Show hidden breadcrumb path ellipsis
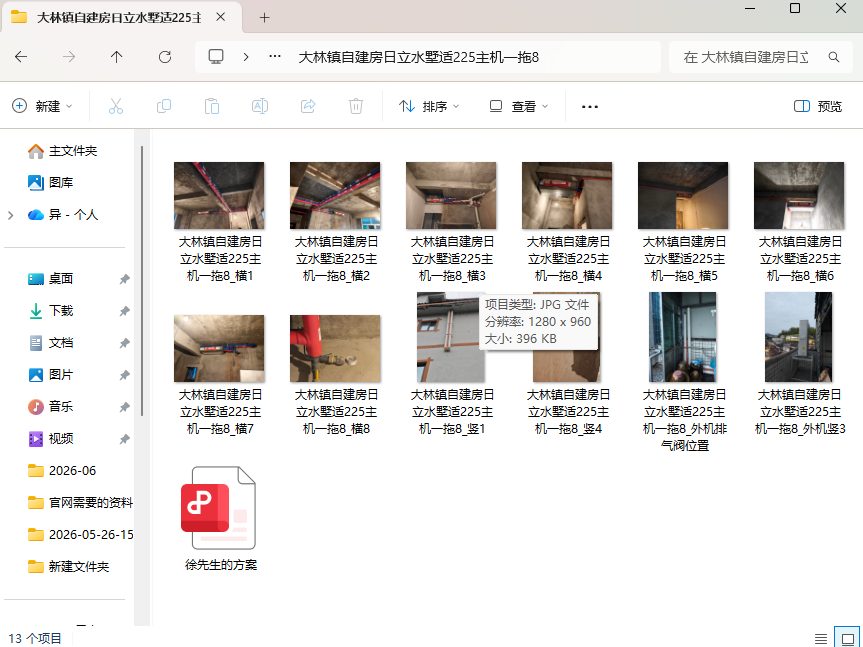The width and height of the screenshot is (863, 647). tap(275, 57)
